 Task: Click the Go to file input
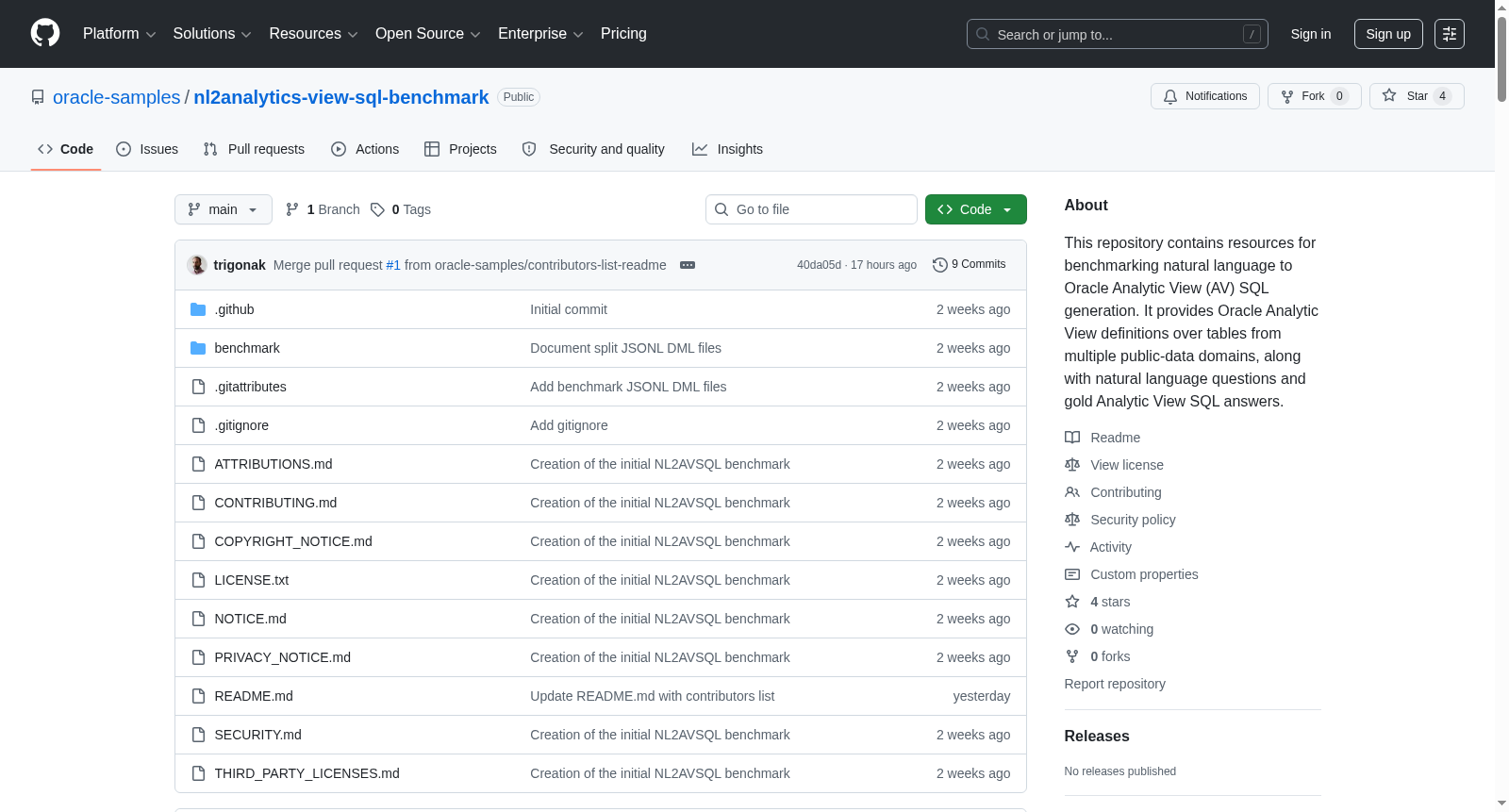click(811, 209)
